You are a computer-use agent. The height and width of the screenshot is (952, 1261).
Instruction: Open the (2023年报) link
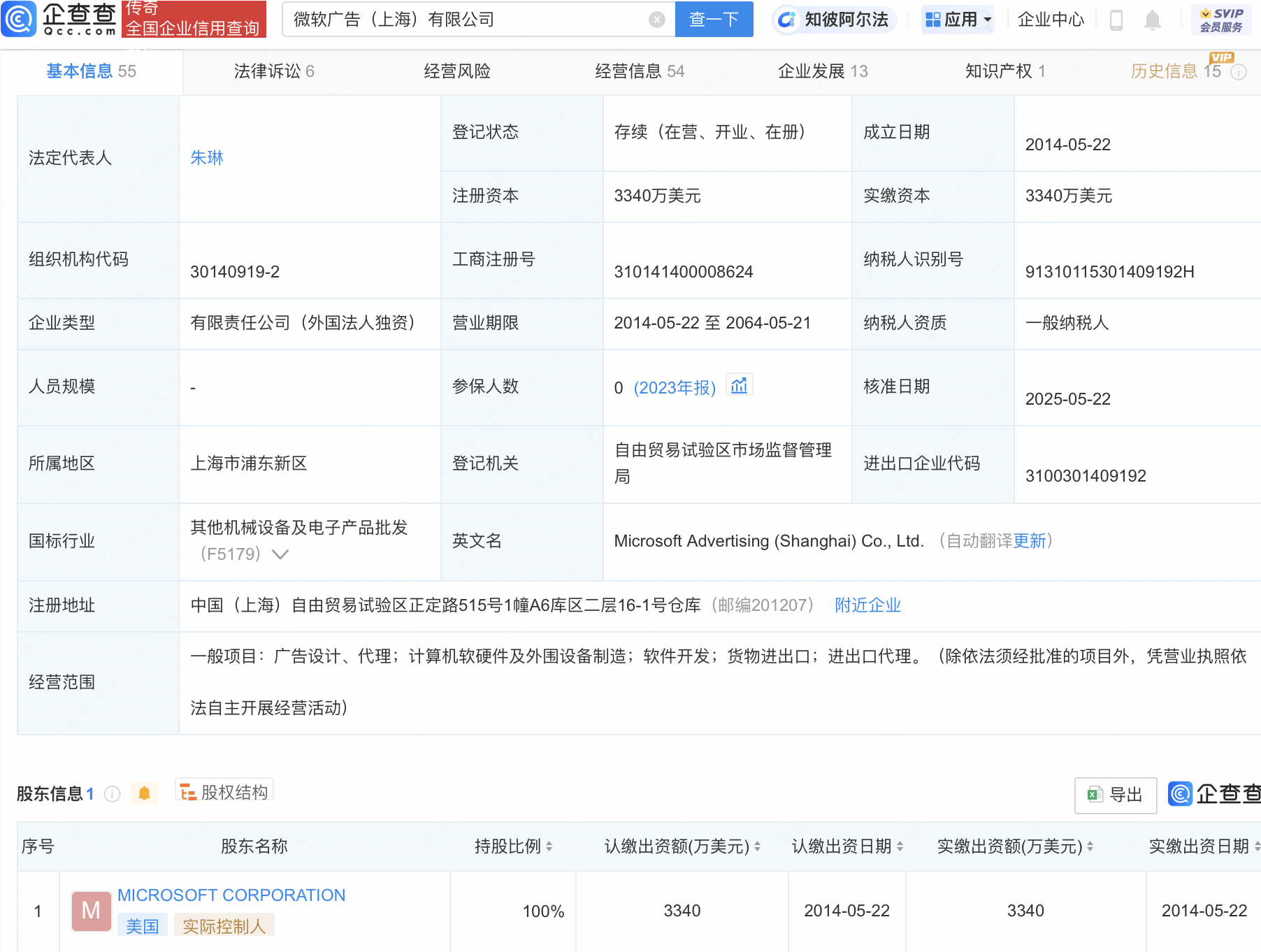click(675, 387)
